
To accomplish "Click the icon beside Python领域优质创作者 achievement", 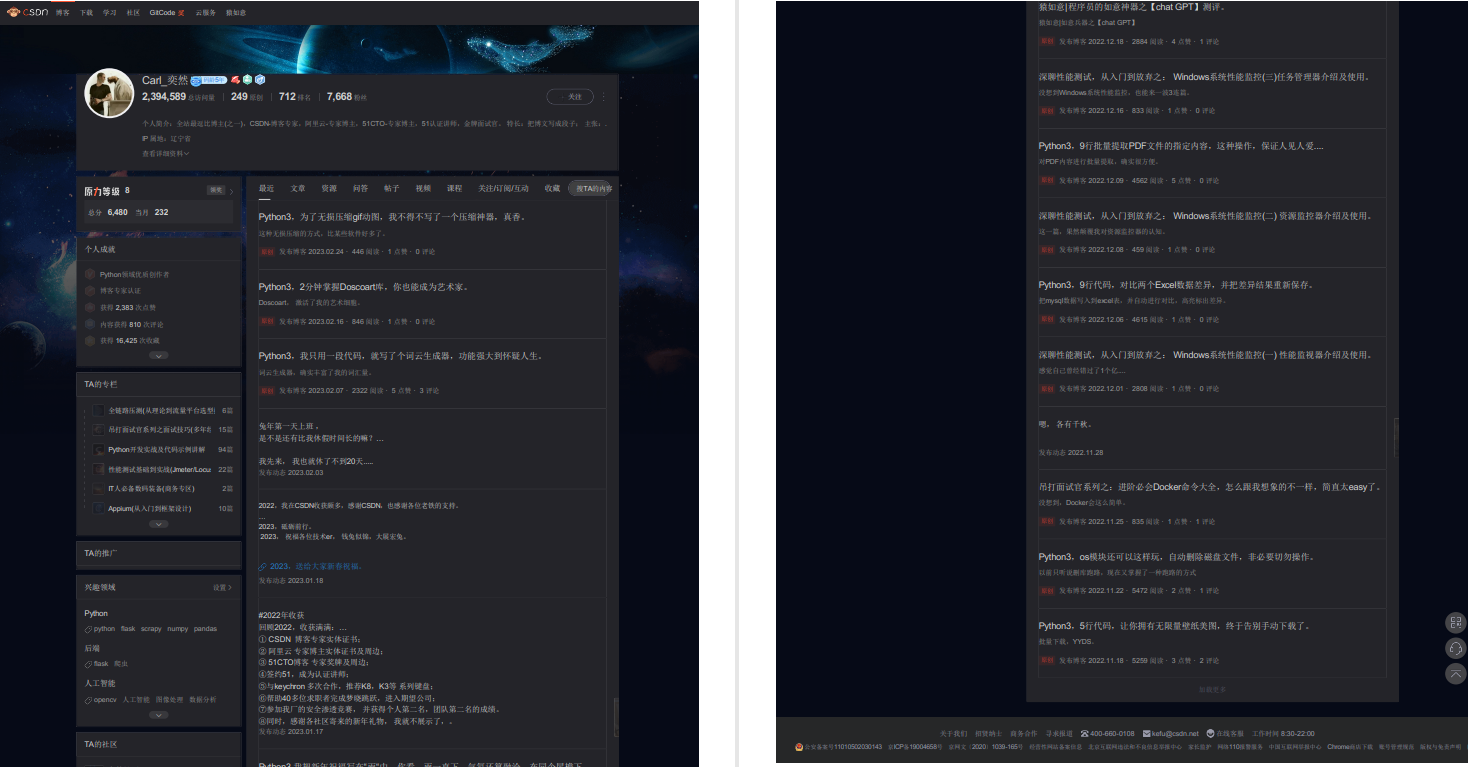I will [91, 274].
